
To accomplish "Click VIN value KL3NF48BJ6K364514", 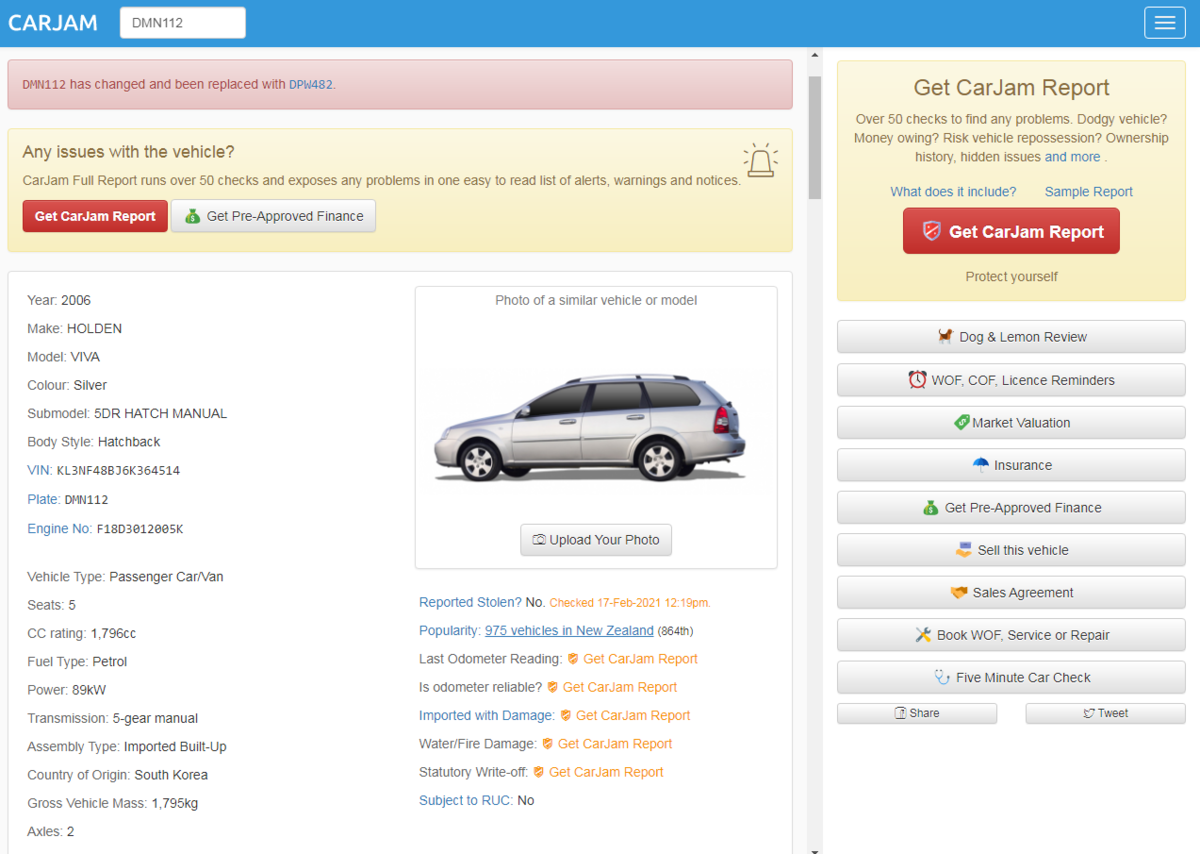I will [x=118, y=470].
